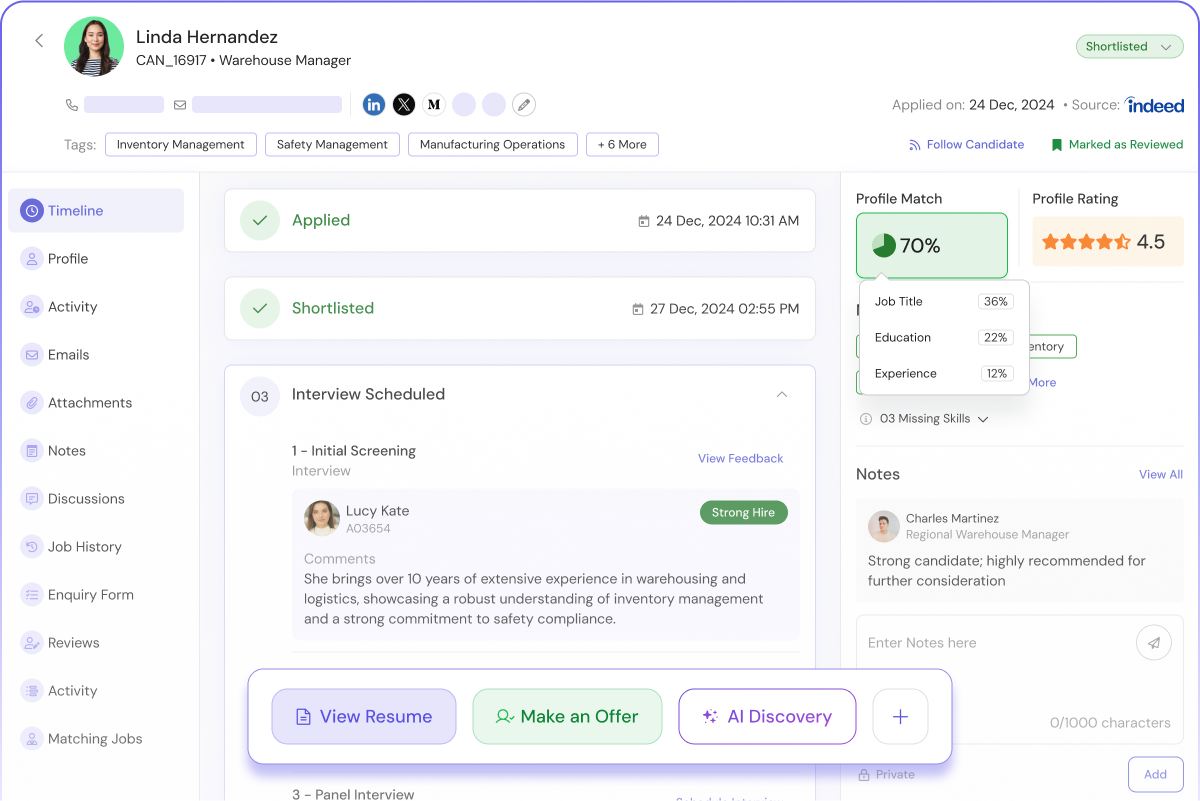Open the View Feedback link

[x=740, y=459]
